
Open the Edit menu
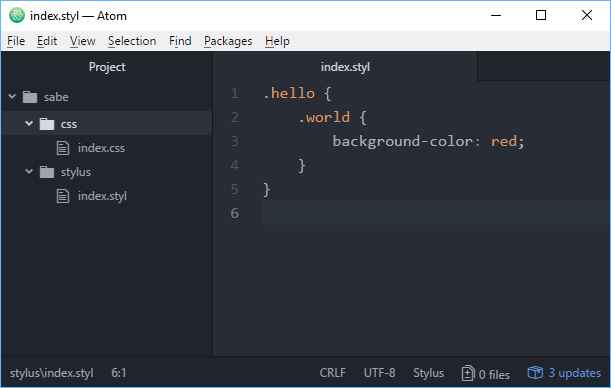click(47, 41)
